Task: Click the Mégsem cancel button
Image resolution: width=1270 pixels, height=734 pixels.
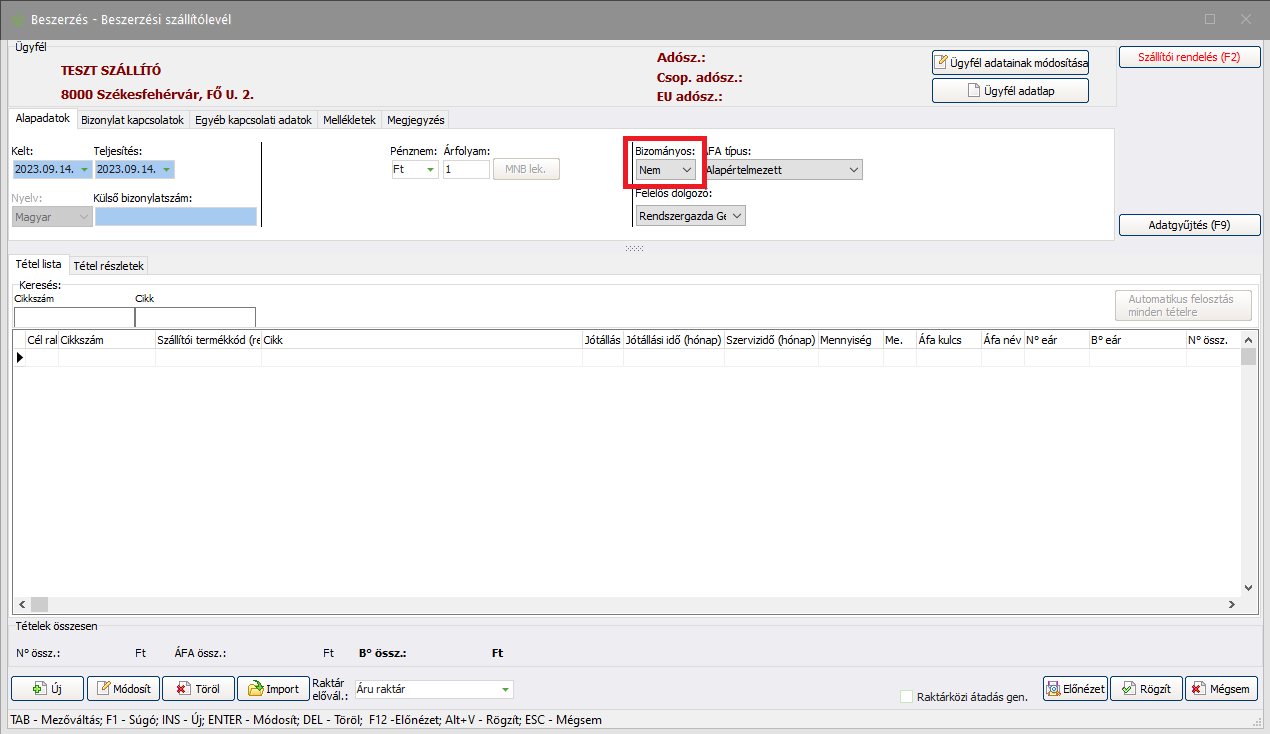Action: point(1220,689)
